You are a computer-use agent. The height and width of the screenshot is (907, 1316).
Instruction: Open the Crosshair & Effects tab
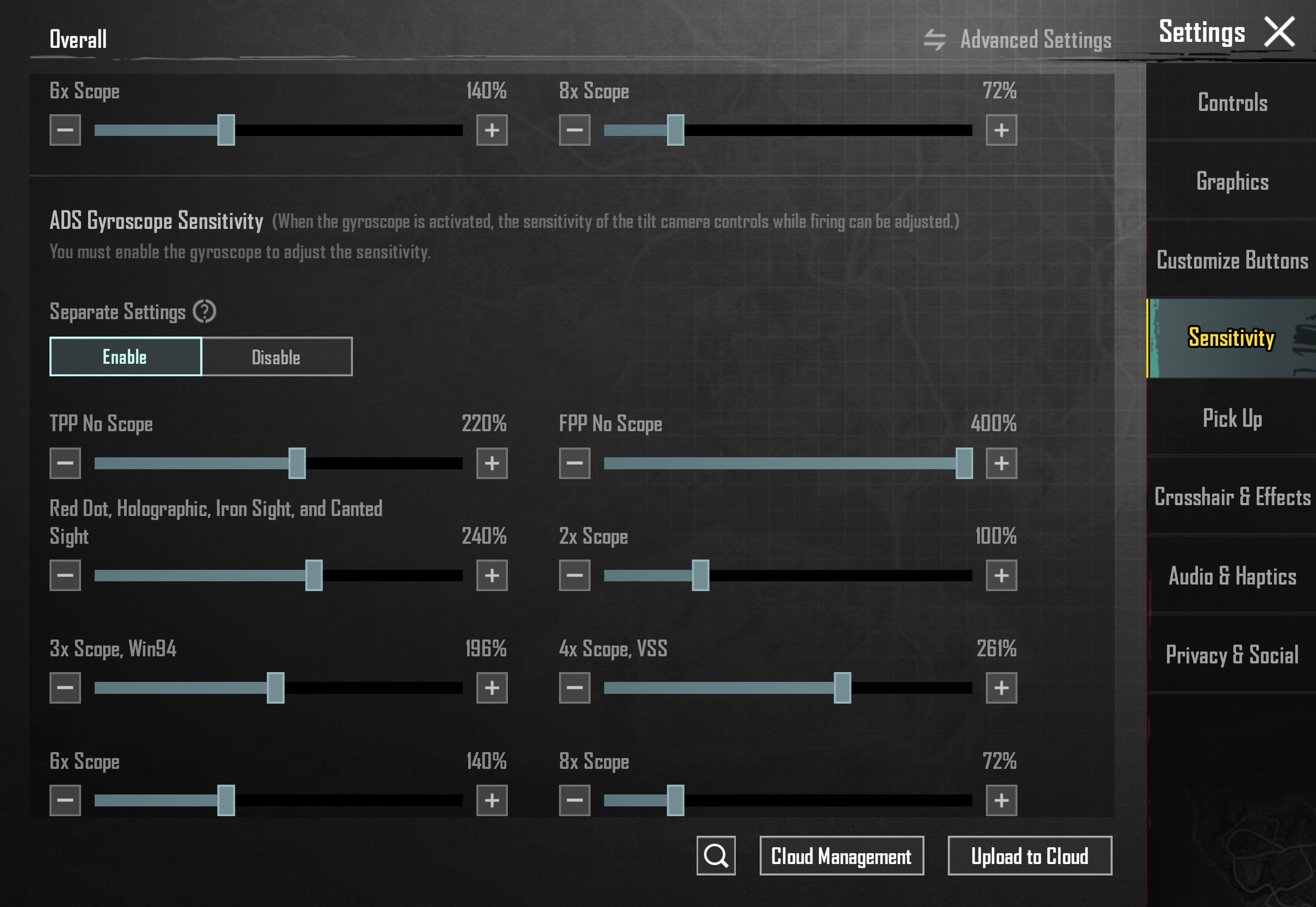pyautogui.click(x=1232, y=497)
